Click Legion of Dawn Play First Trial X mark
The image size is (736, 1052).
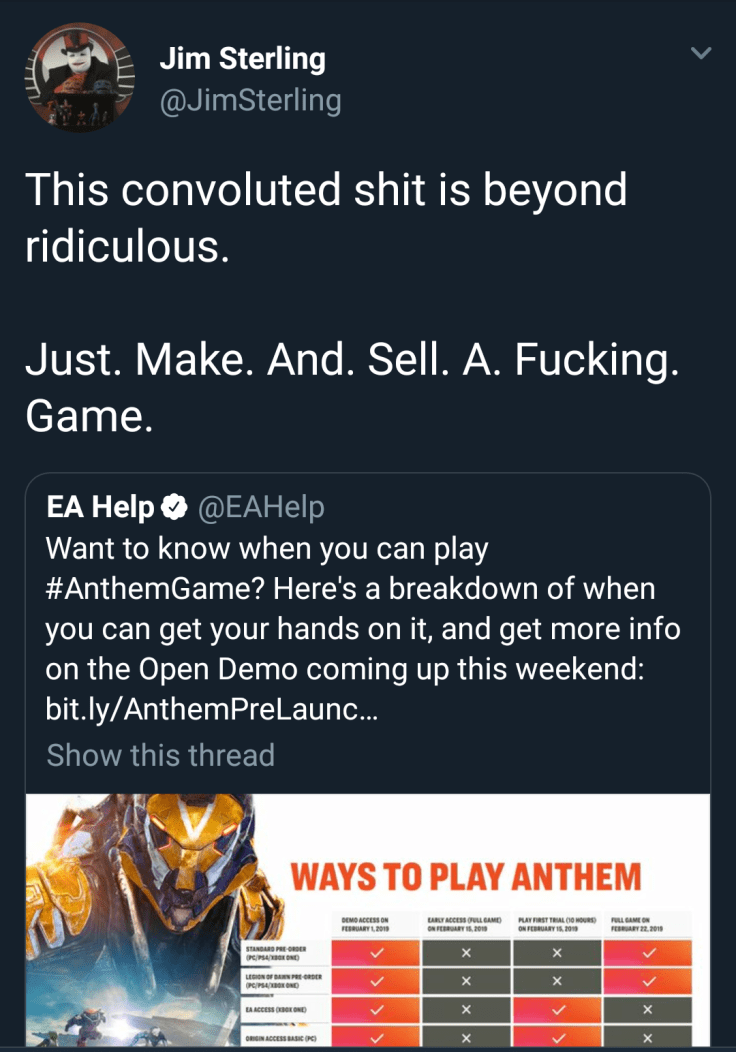coord(556,981)
